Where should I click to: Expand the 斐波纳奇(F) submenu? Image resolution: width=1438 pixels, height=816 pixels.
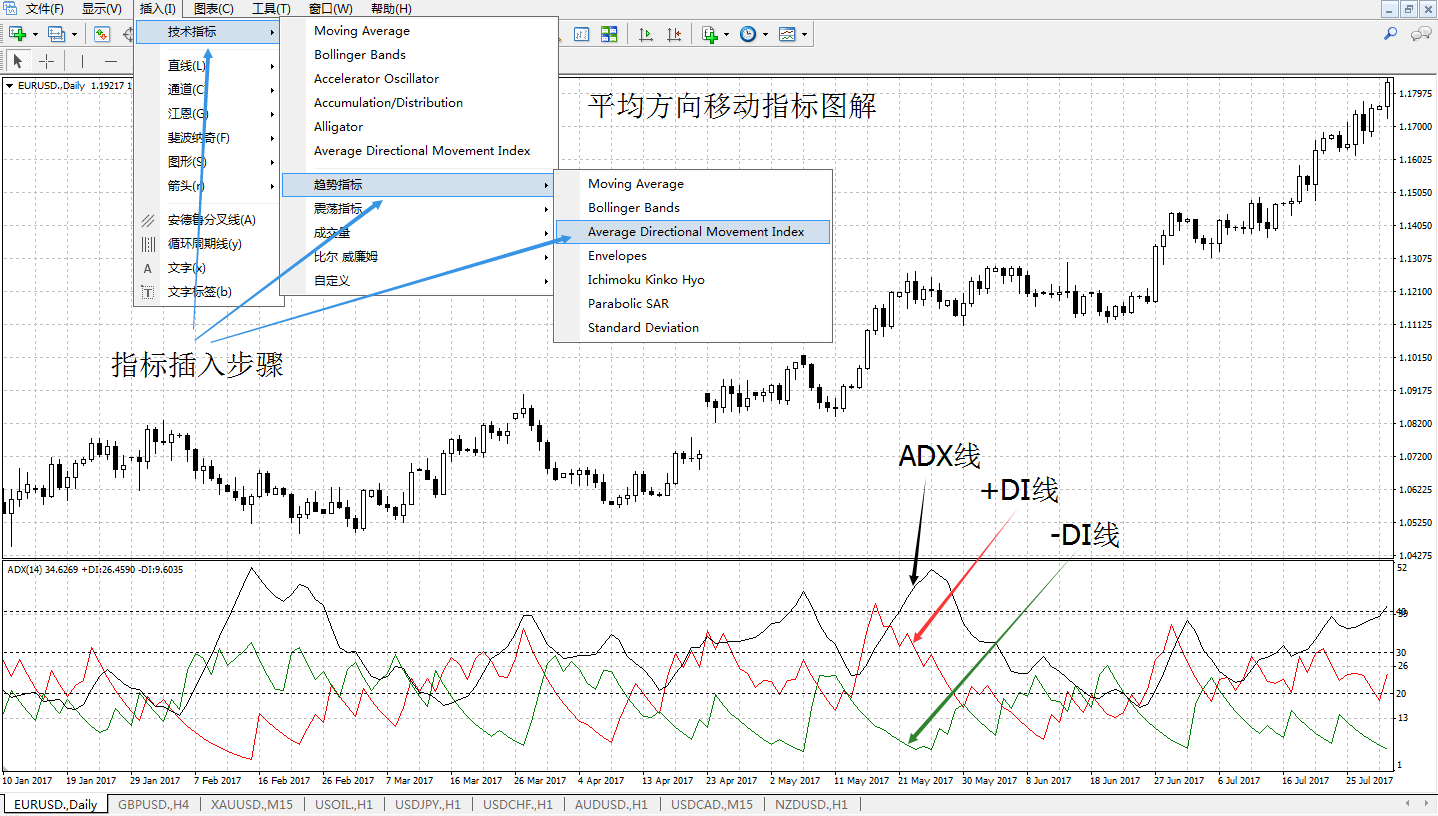click(x=207, y=138)
